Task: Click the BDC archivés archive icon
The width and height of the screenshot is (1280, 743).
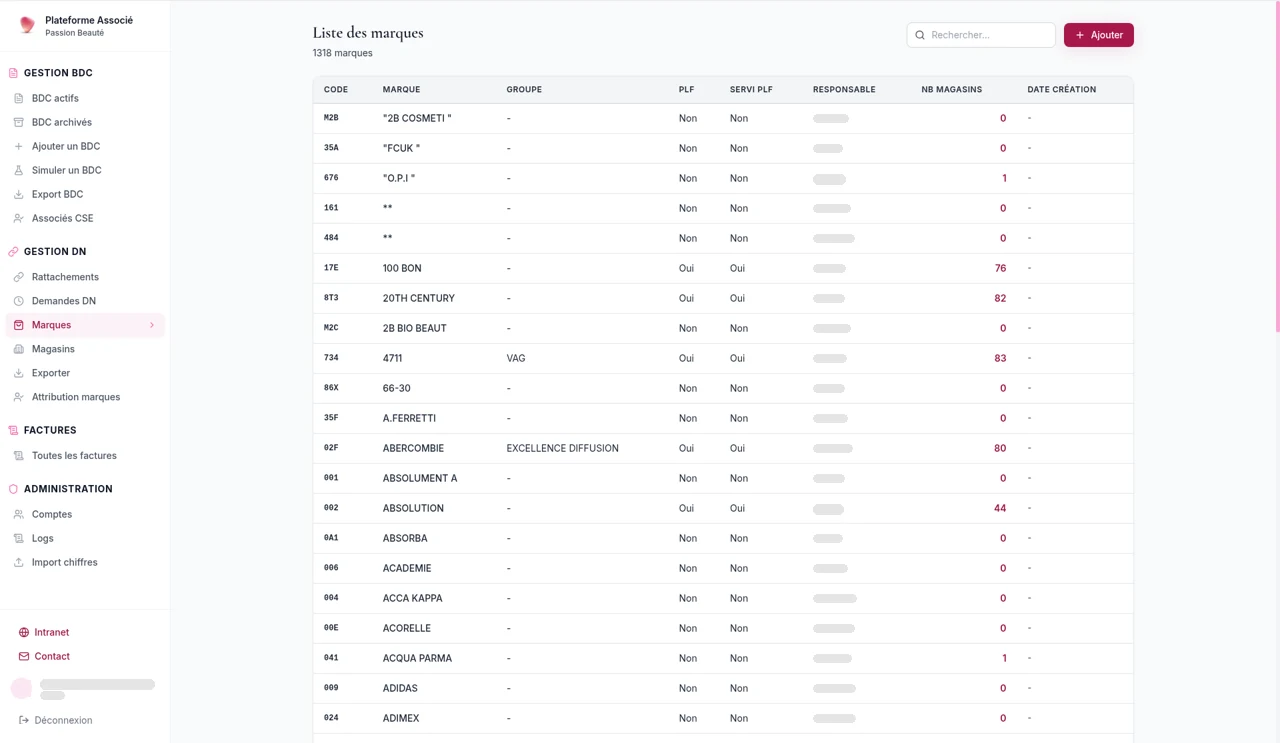Action: click(x=18, y=122)
